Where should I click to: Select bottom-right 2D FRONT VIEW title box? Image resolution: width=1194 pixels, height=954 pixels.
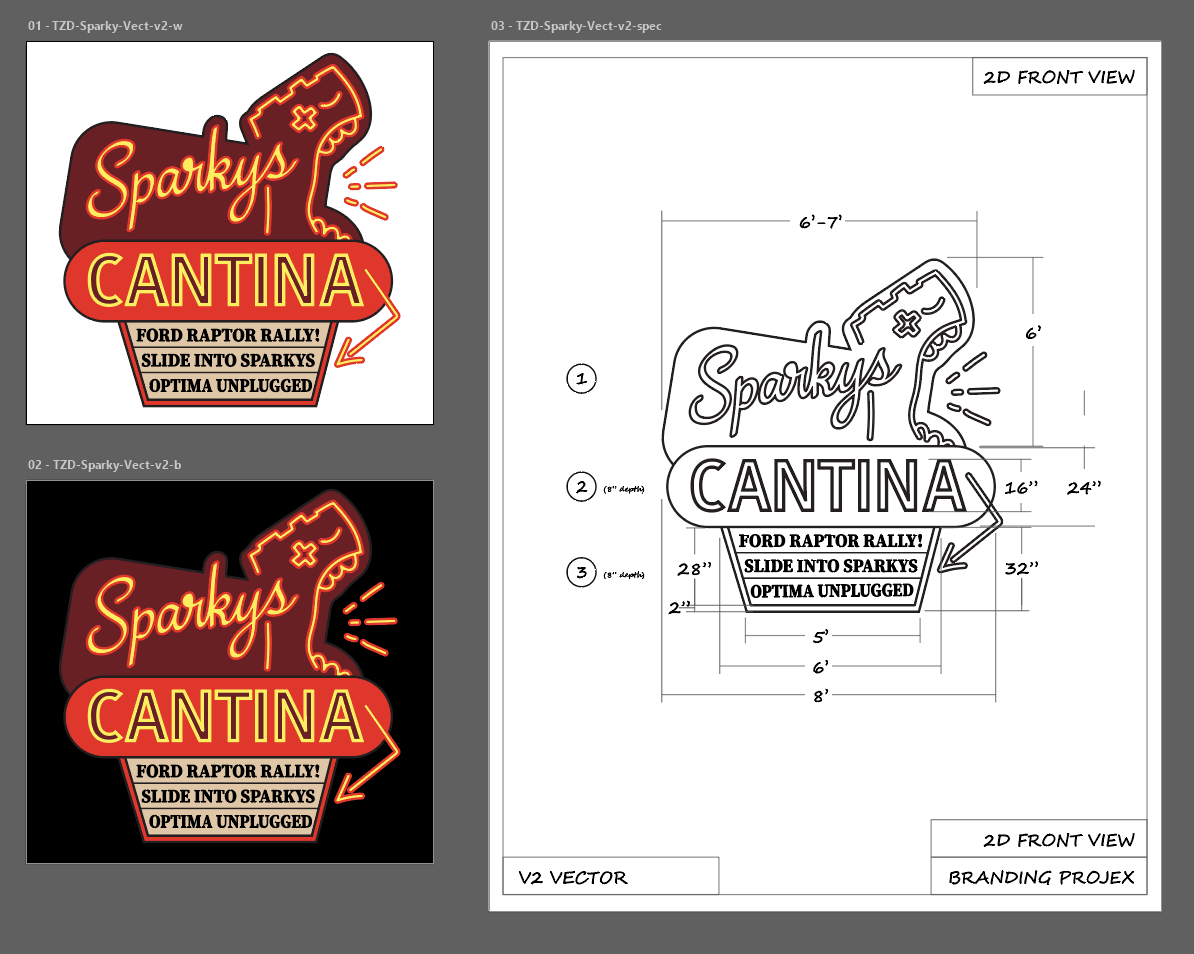1039,839
